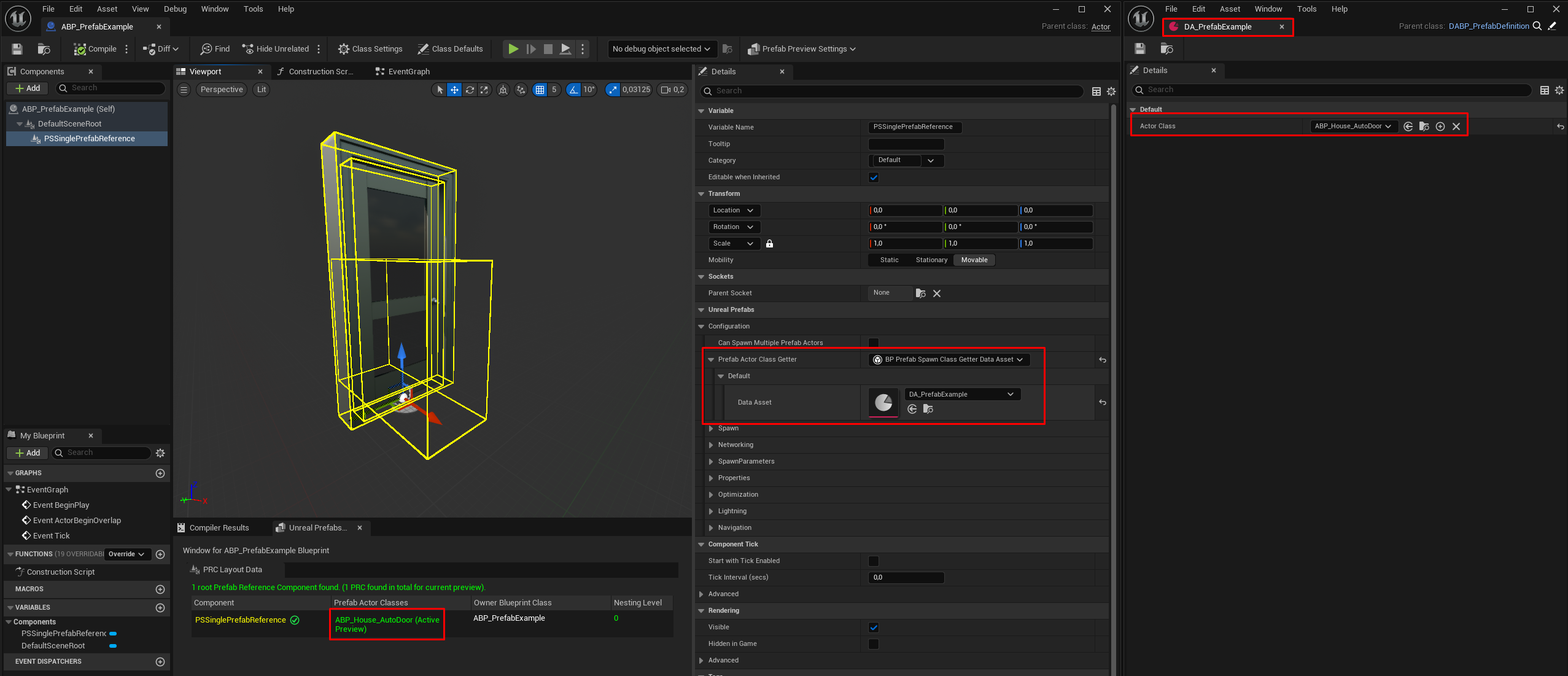The width and height of the screenshot is (1568, 676).
Task: Browse for Parent Socket
Action: [920, 293]
